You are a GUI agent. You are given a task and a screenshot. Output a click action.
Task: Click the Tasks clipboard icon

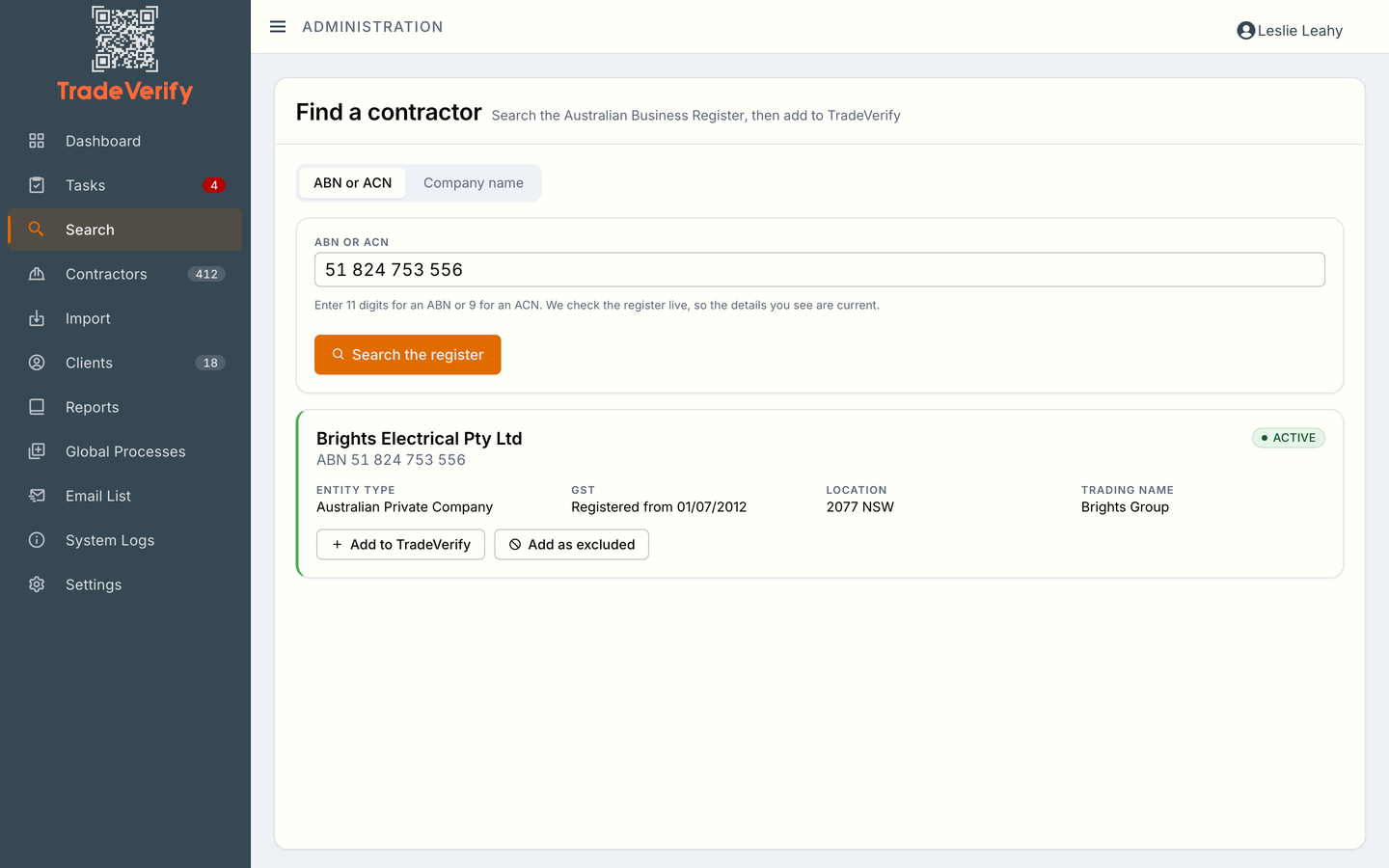pos(37,185)
